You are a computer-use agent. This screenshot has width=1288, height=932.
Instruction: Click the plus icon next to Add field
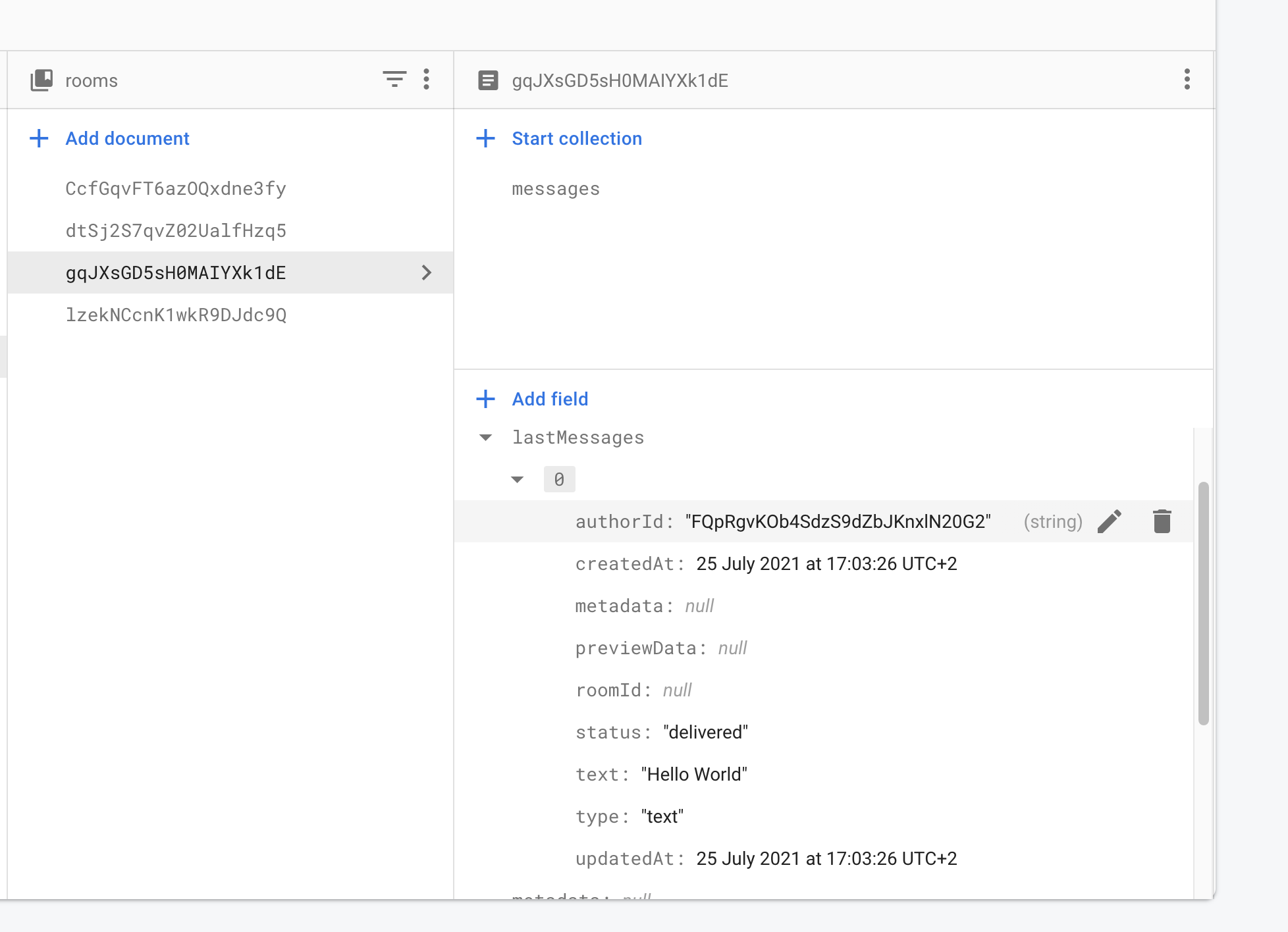point(485,399)
